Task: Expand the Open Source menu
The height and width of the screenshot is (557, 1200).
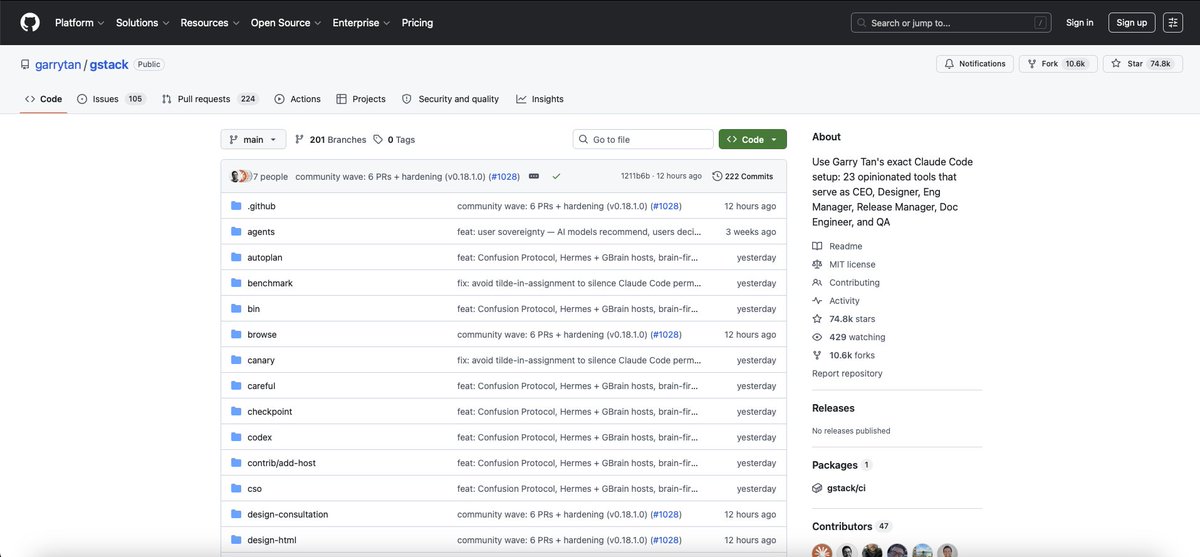Action: click(285, 22)
